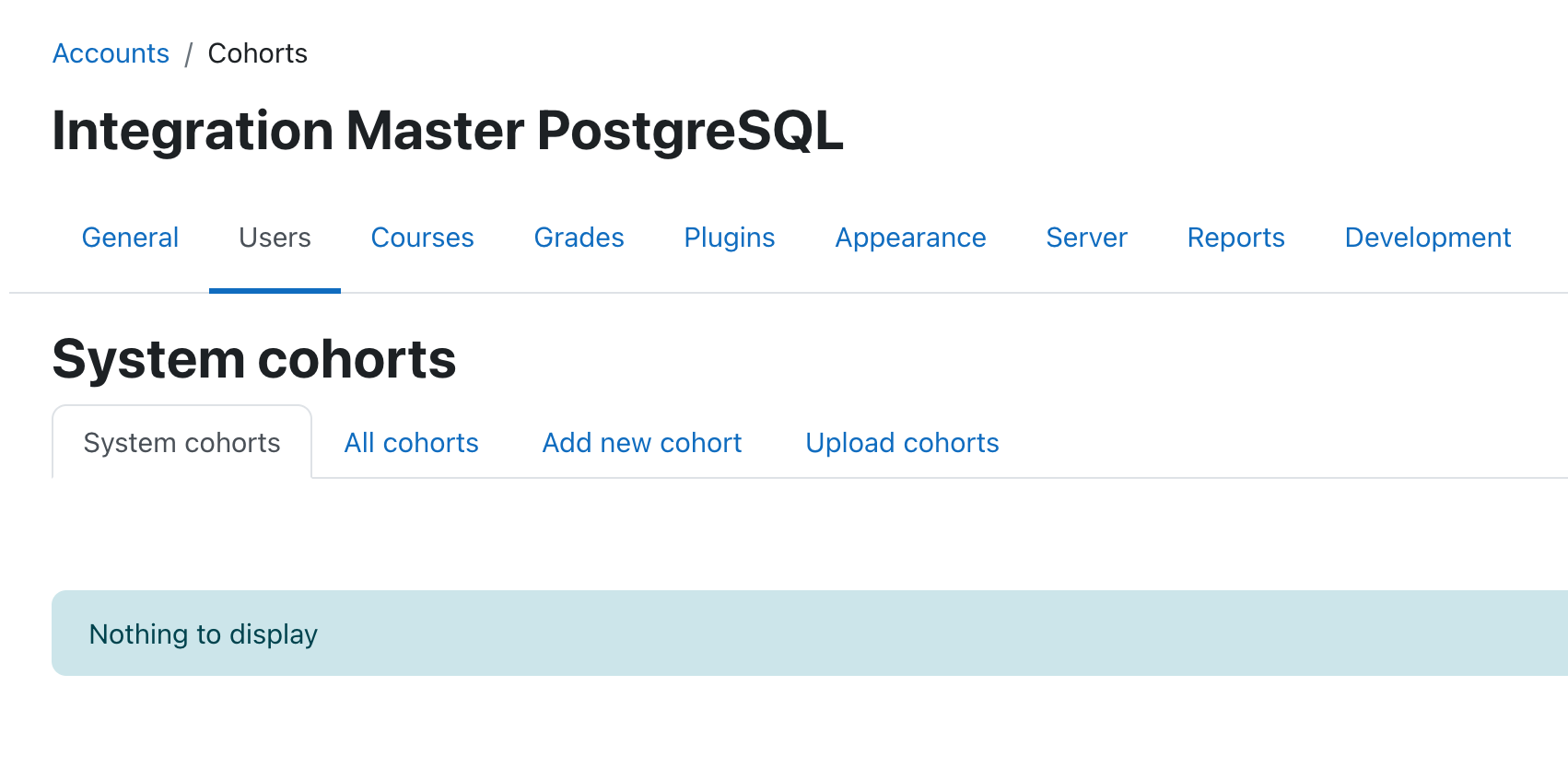Click the Integration Master PostgreSQL site heading

point(448,130)
